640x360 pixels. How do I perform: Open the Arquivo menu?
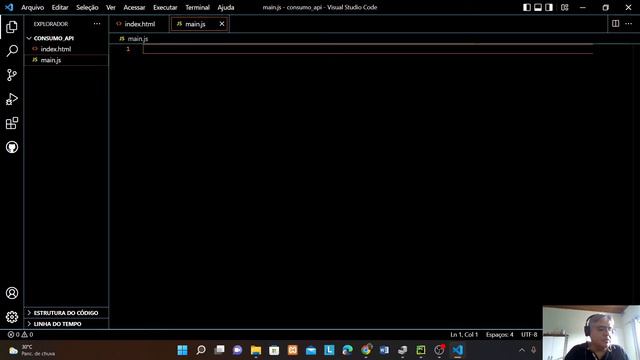[x=33, y=7]
